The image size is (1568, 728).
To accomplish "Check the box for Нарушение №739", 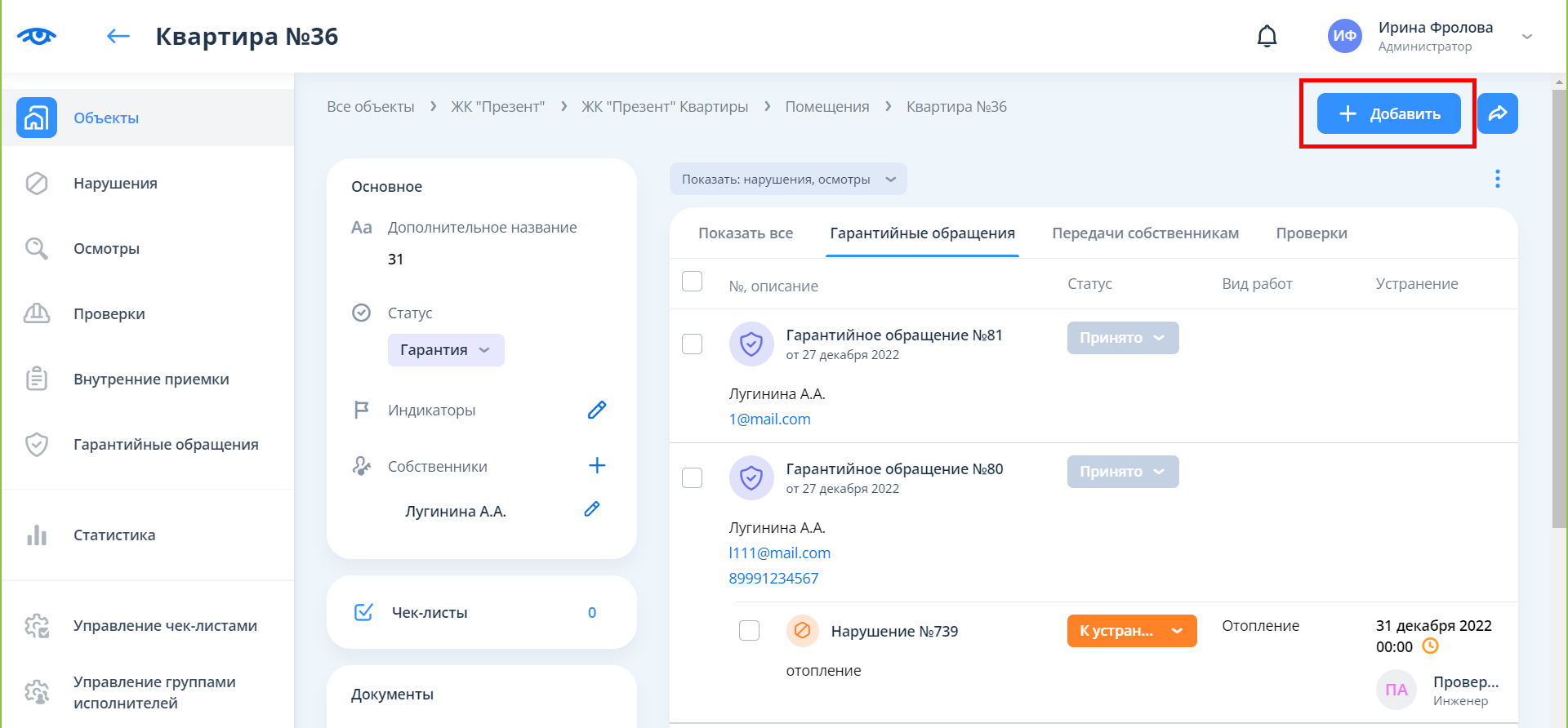I will 749,631.
